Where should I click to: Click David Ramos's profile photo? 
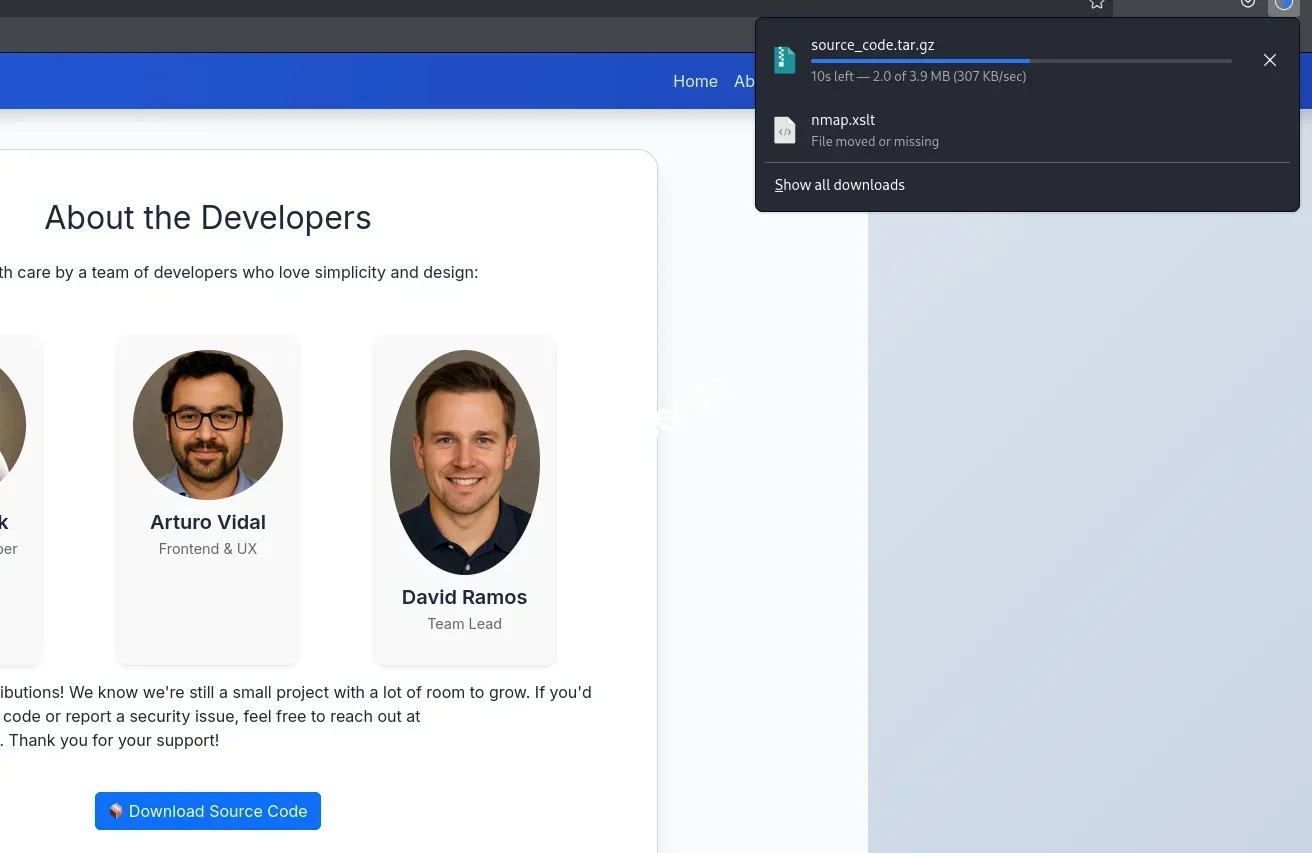(464, 462)
